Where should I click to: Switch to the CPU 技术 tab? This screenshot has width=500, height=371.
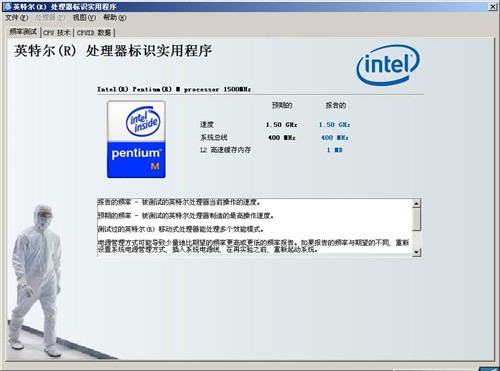57,33
